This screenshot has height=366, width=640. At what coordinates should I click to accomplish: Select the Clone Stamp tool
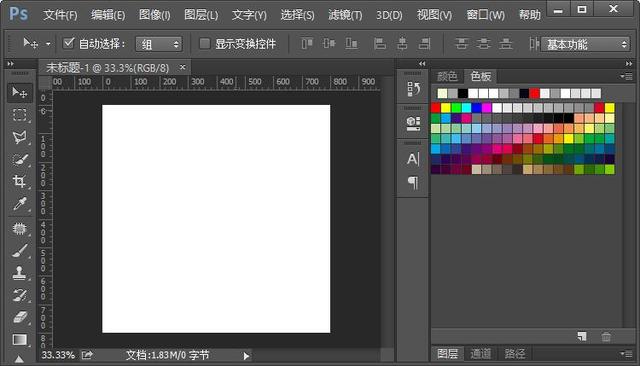[19, 273]
